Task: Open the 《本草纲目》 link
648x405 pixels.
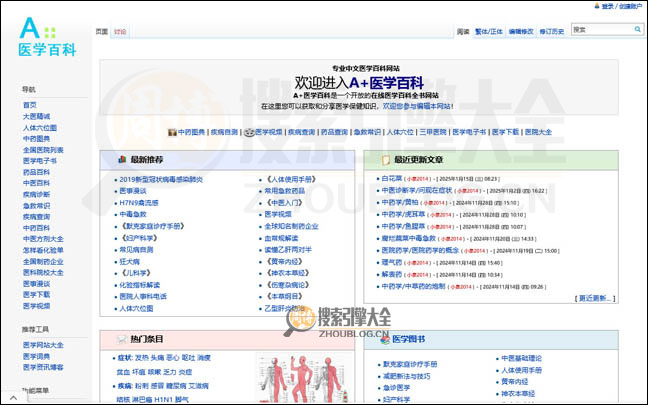Action: coord(284,296)
